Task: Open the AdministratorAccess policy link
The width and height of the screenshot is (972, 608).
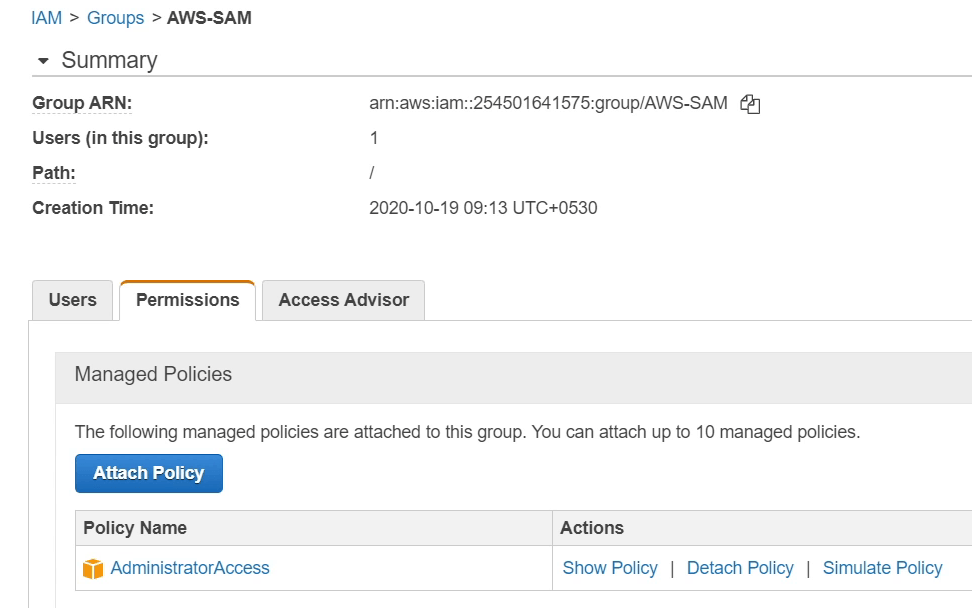Action: (x=190, y=568)
